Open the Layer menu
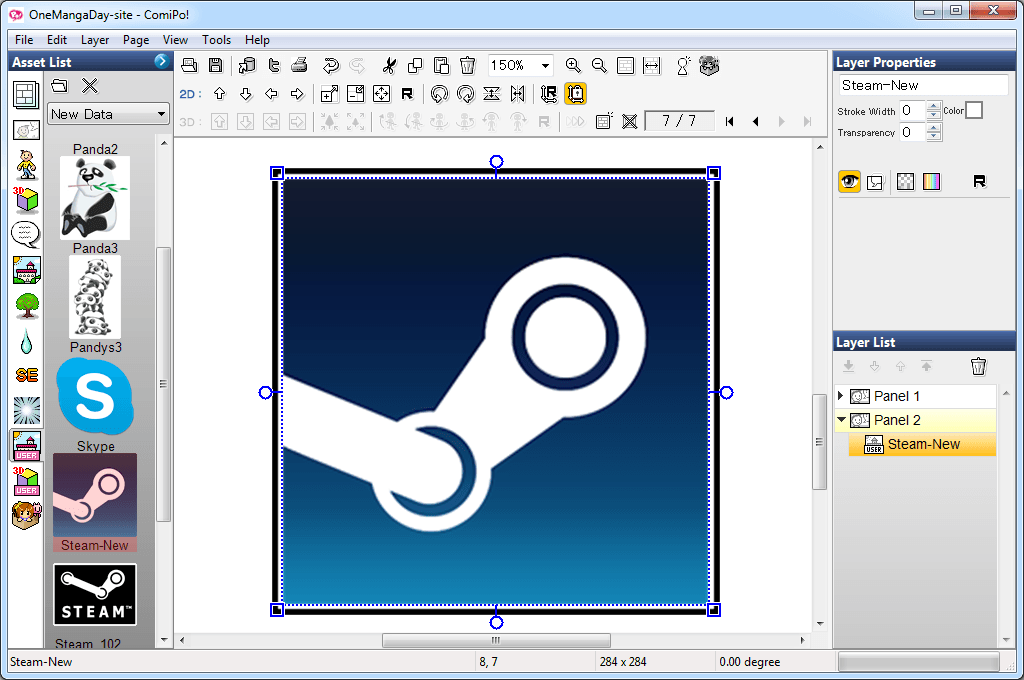 click(x=95, y=40)
